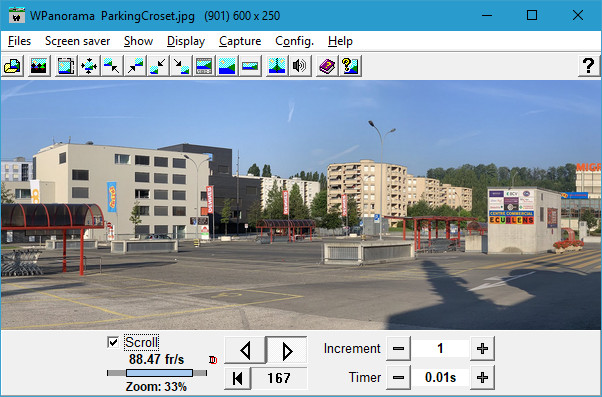Decrease Timer with the minus button
This screenshot has width=602, height=397.
coord(399,377)
